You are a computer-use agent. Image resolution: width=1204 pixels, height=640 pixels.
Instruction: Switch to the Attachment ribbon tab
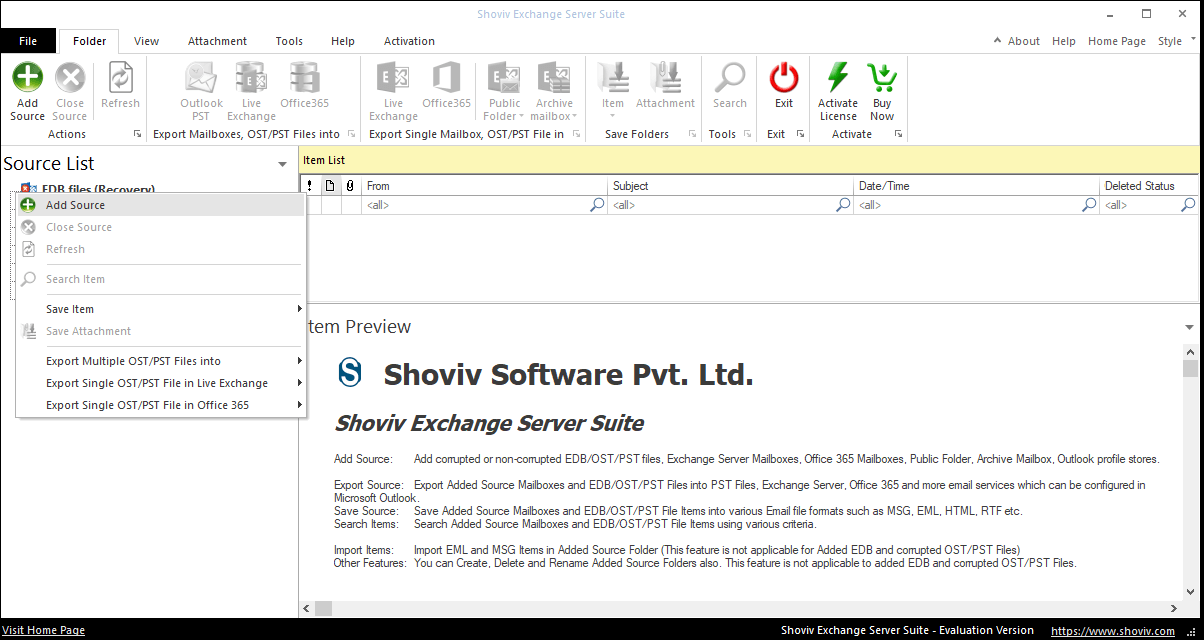(217, 41)
